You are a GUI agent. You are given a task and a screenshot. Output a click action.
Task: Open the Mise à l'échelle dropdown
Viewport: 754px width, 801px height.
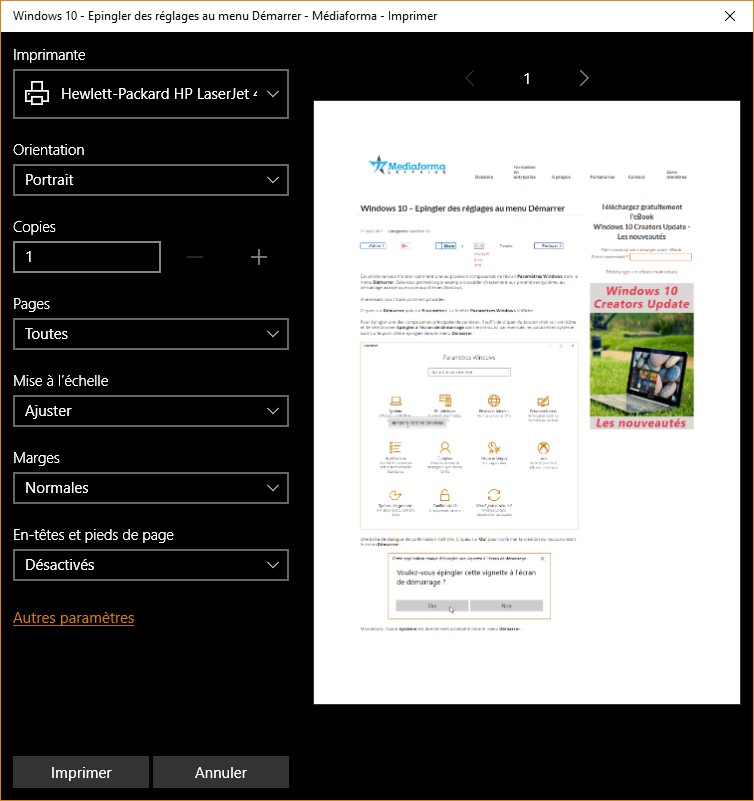point(151,411)
